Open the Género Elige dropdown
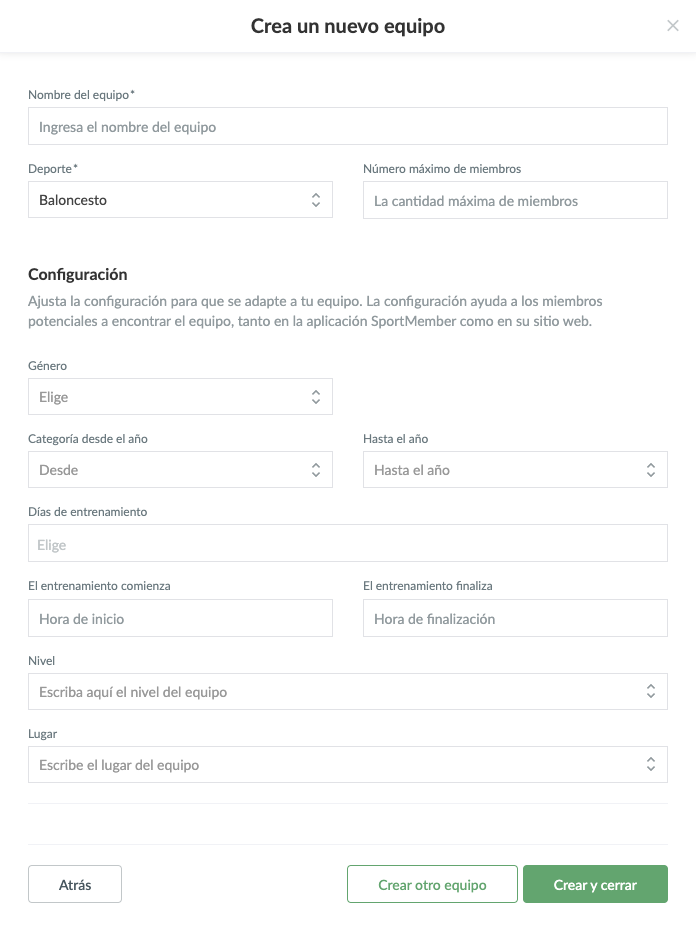This screenshot has height=932, width=696. point(180,396)
